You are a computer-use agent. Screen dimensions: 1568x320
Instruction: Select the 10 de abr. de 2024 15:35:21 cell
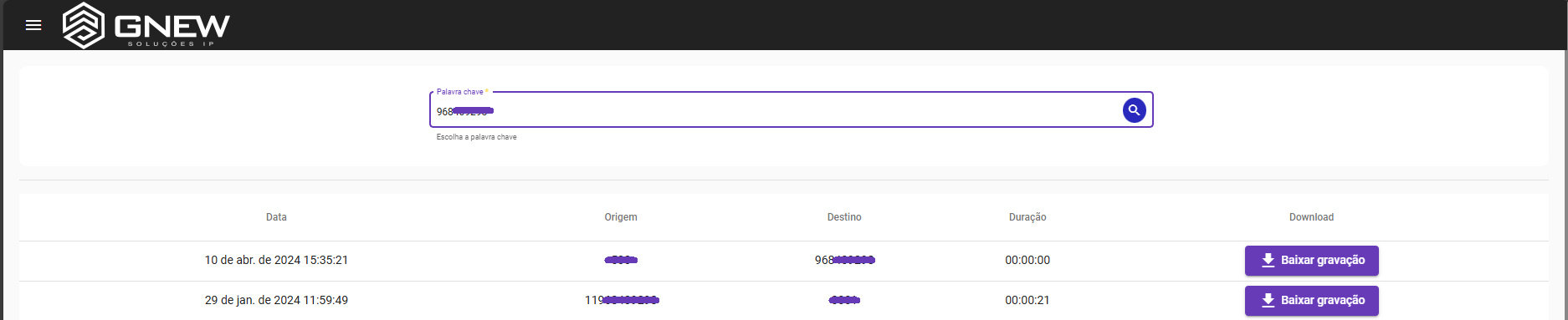click(276, 260)
